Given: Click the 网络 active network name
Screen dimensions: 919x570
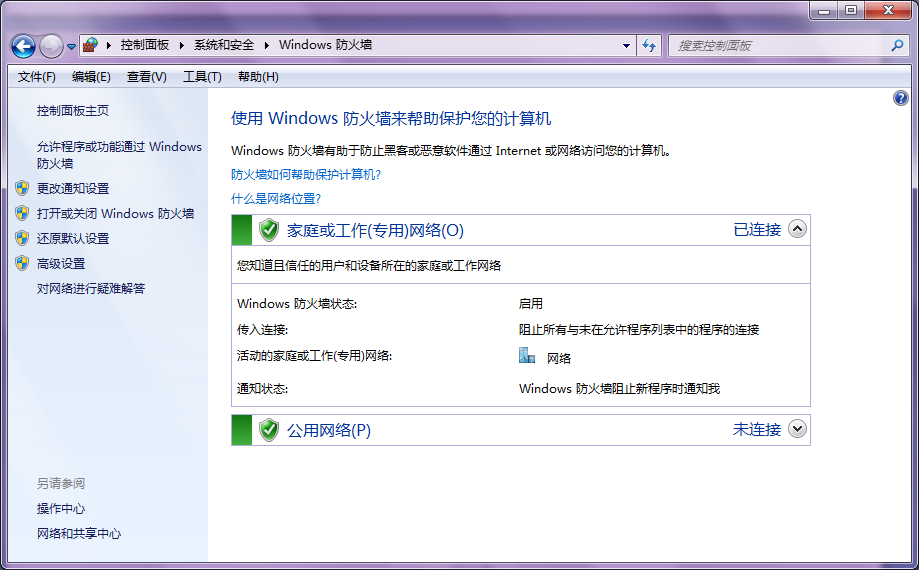Looking at the screenshot, I should (x=559, y=358).
